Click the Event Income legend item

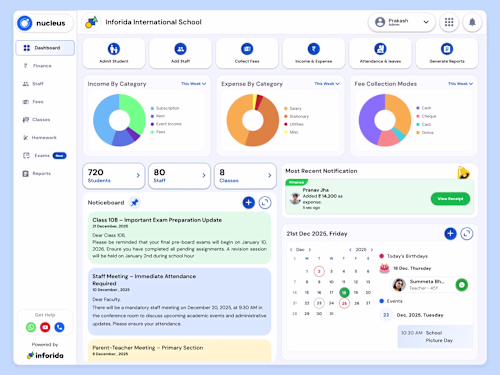click(x=166, y=124)
